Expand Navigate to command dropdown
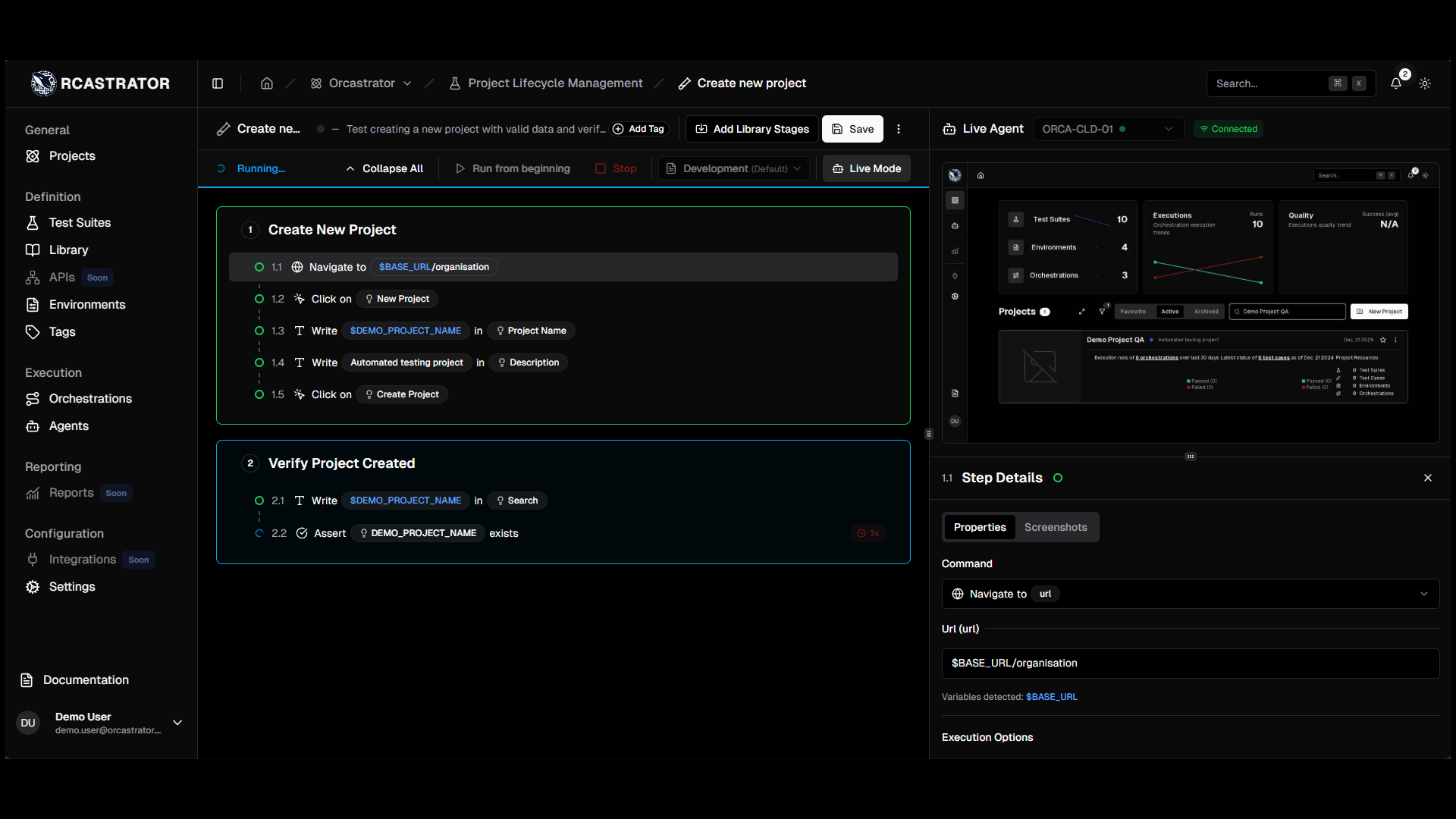 tap(1190, 594)
